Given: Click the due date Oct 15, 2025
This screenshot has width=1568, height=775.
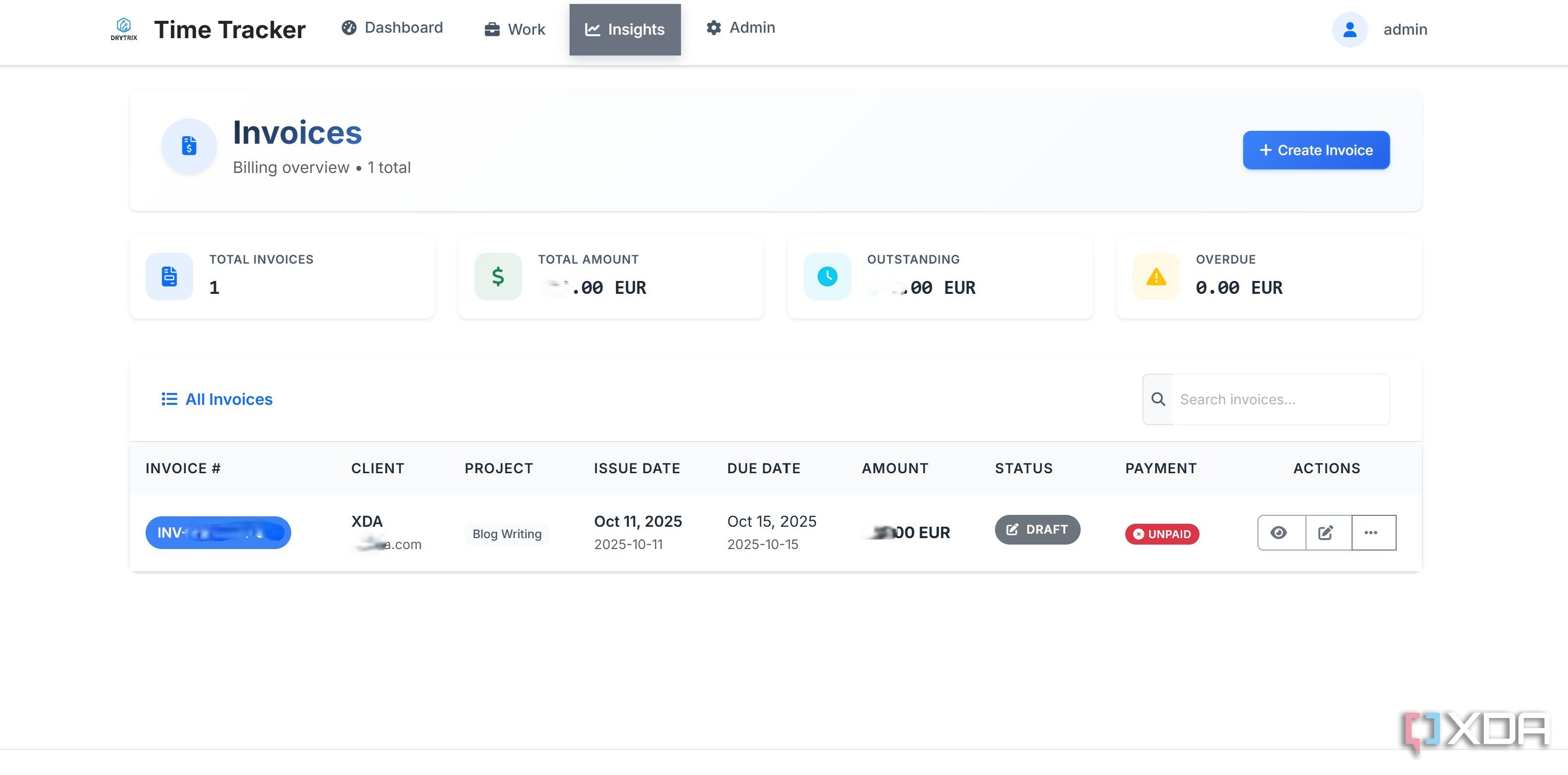Looking at the screenshot, I should click(772, 521).
